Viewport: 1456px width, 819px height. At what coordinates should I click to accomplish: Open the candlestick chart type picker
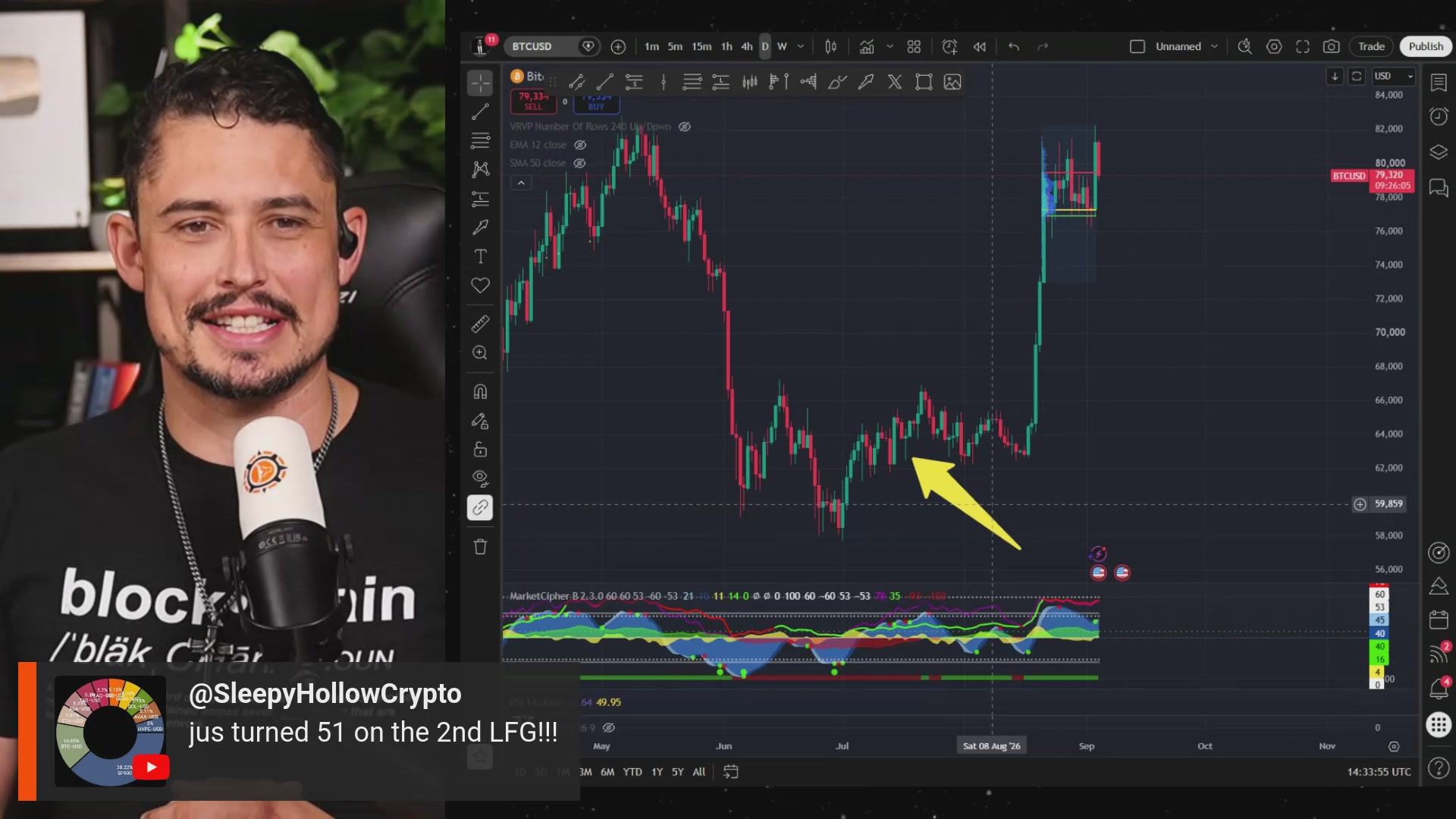(831, 47)
